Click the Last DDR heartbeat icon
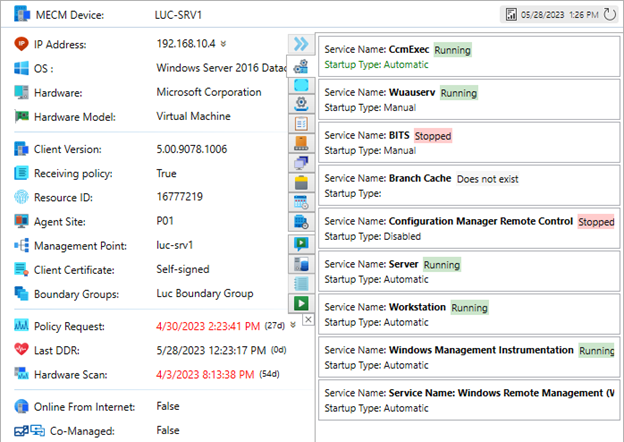This screenshot has height=442, width=624. (x=21, y=350)
